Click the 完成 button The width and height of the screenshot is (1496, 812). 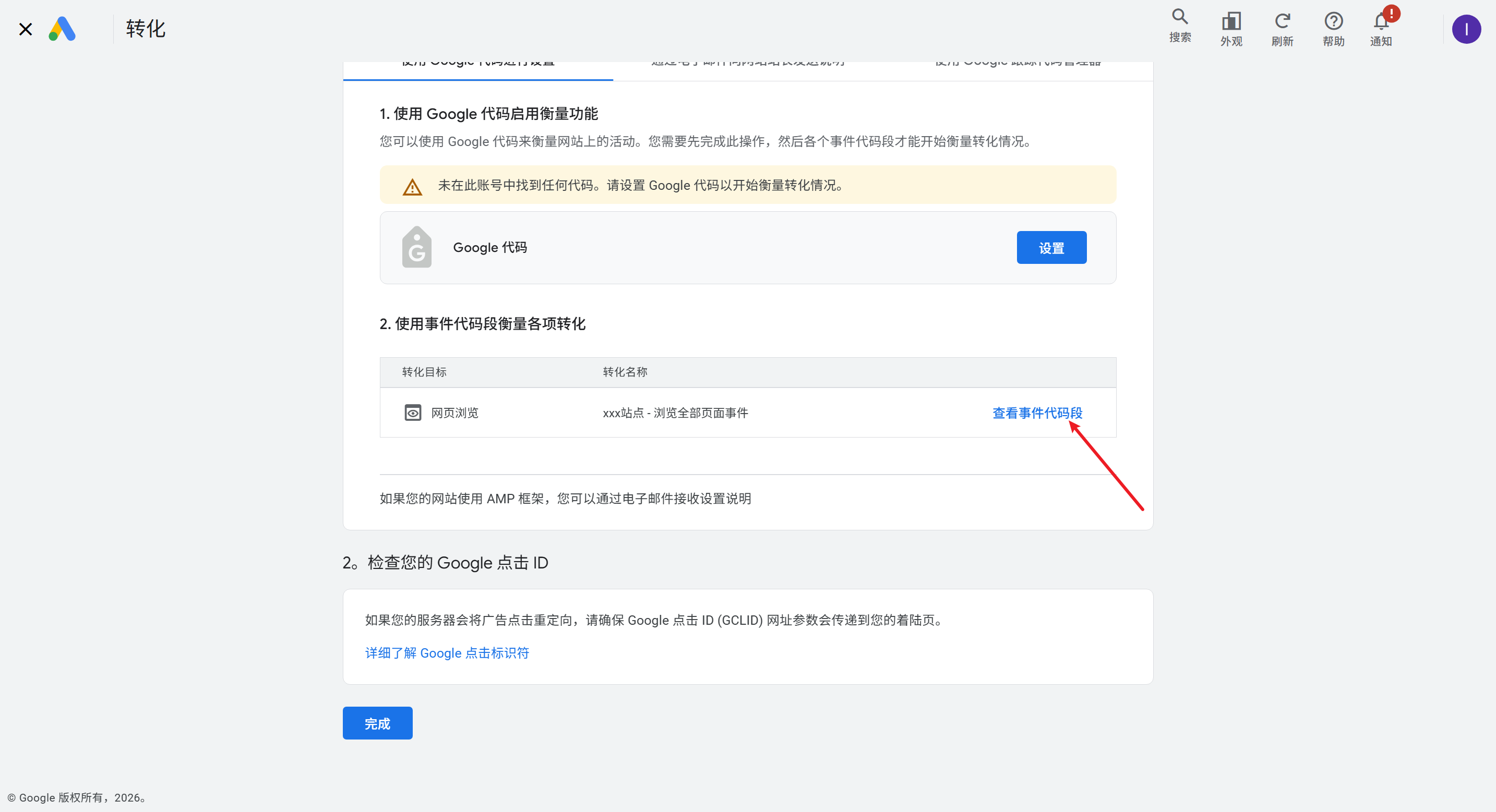click(377, 723)
